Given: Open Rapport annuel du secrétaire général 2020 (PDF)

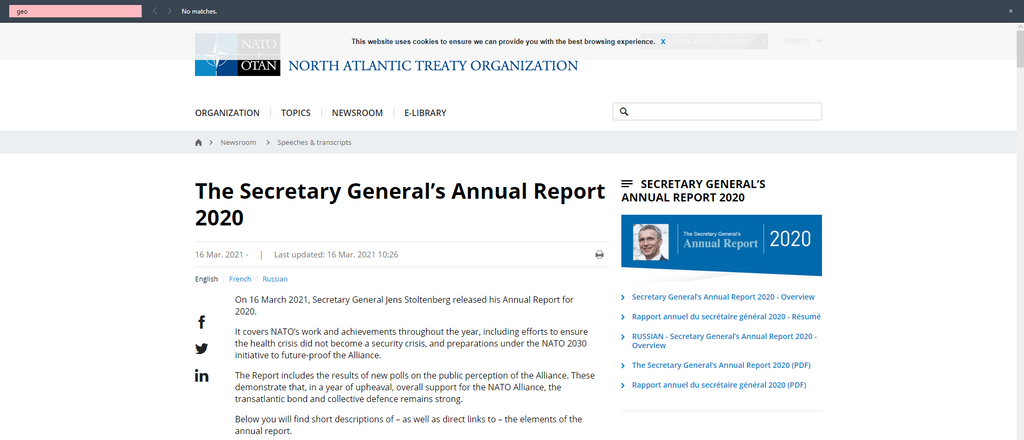Looking at the screenshot, I should point(719,385).
